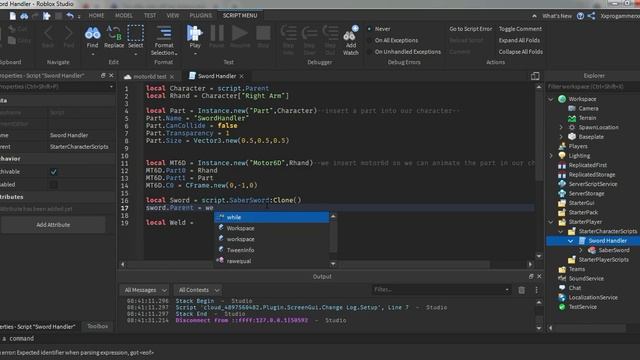Open the HOME ribbon tab

(96, 16)
